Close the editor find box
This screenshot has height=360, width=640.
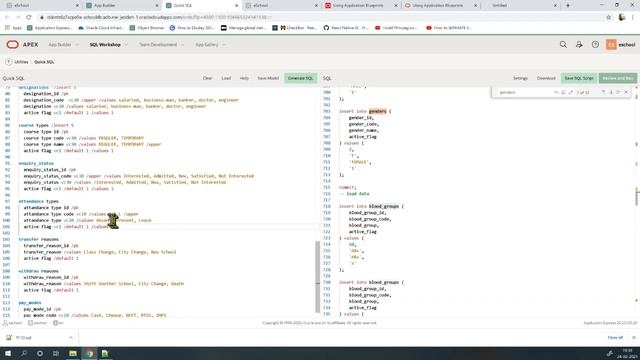(626, 92)
